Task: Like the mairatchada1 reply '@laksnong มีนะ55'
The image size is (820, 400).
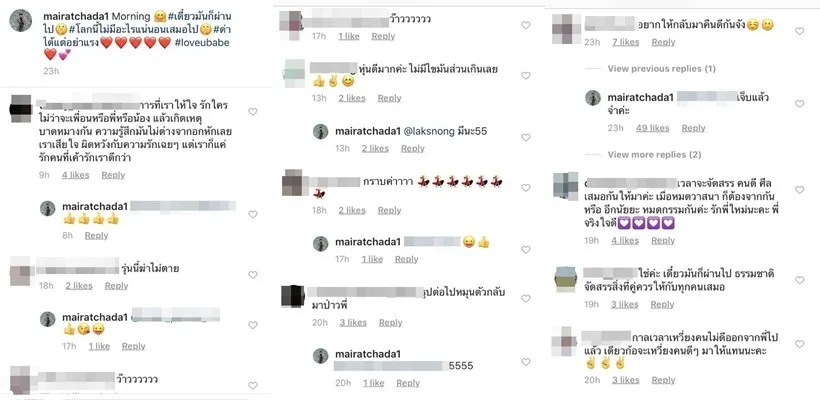Action: pyautogui.click(x=526, y=137)
